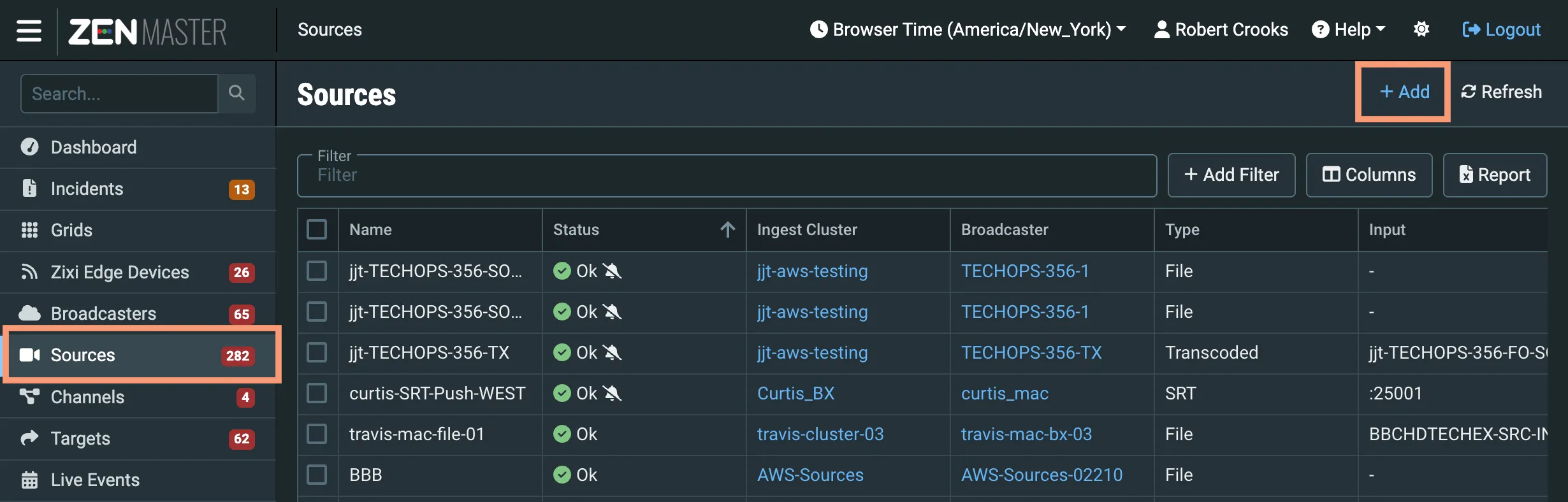Screen dimensions: 1568x502
Task: Open Grids from the sidebar
Action: [138, 230]
